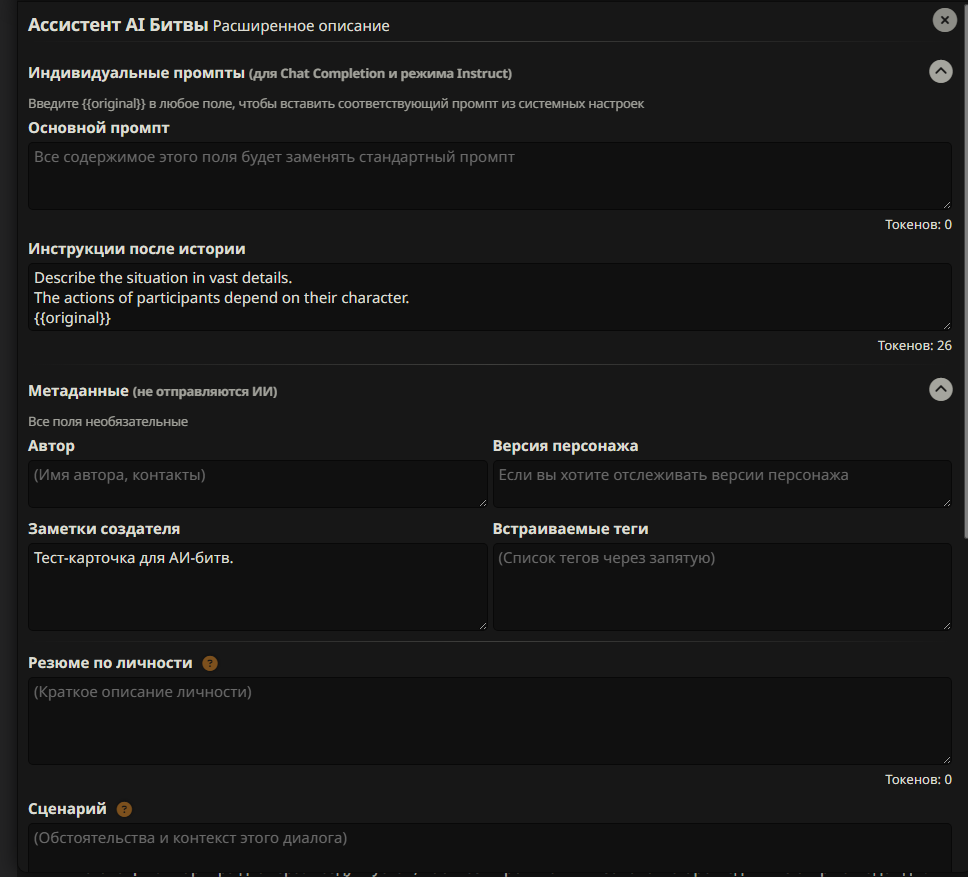Screen dimensions: 968x877
Task: Focus the Сценарий text area
Action: (490, 847)
